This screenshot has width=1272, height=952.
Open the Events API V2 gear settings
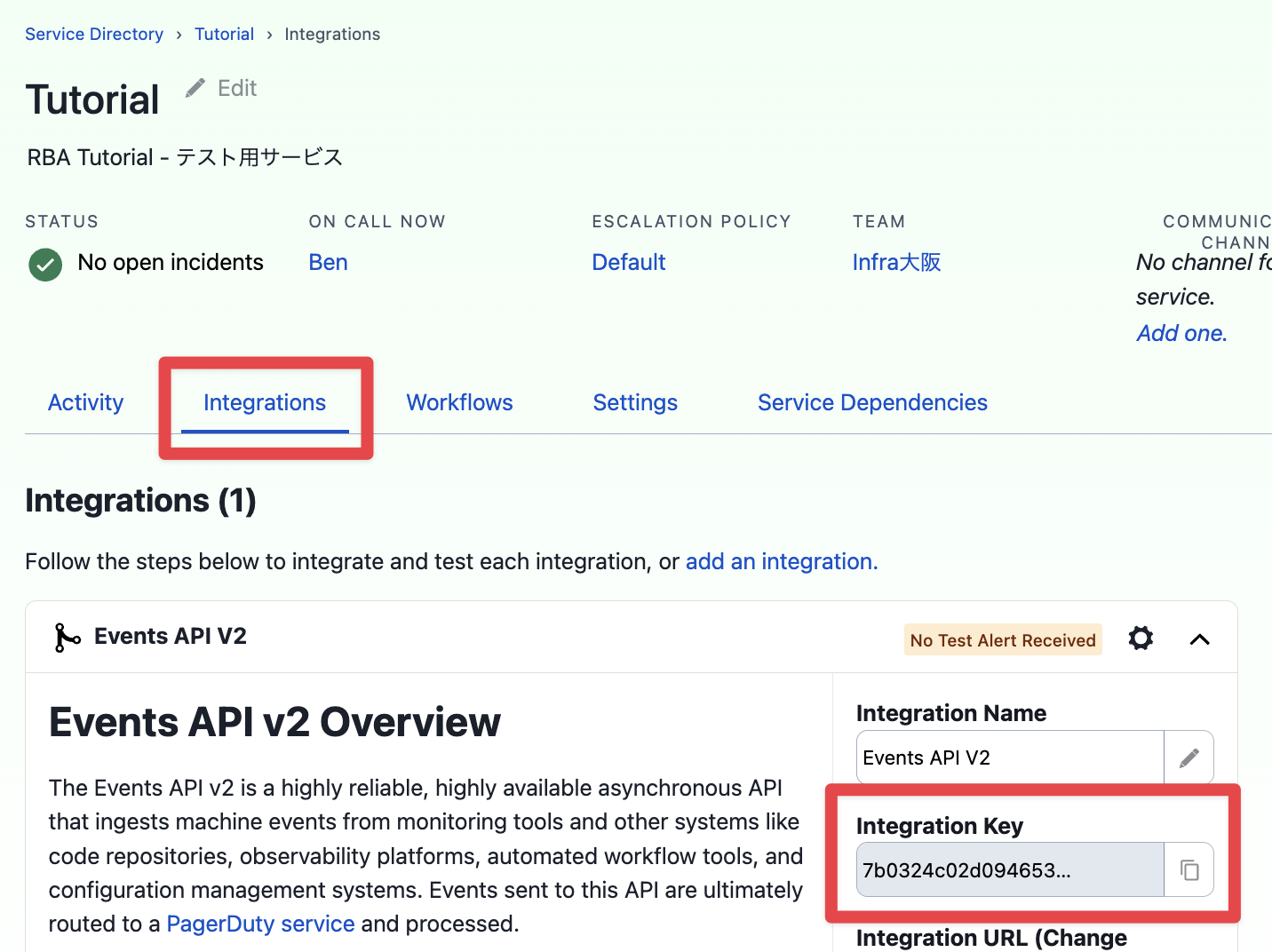click(x=1141, y=638)
